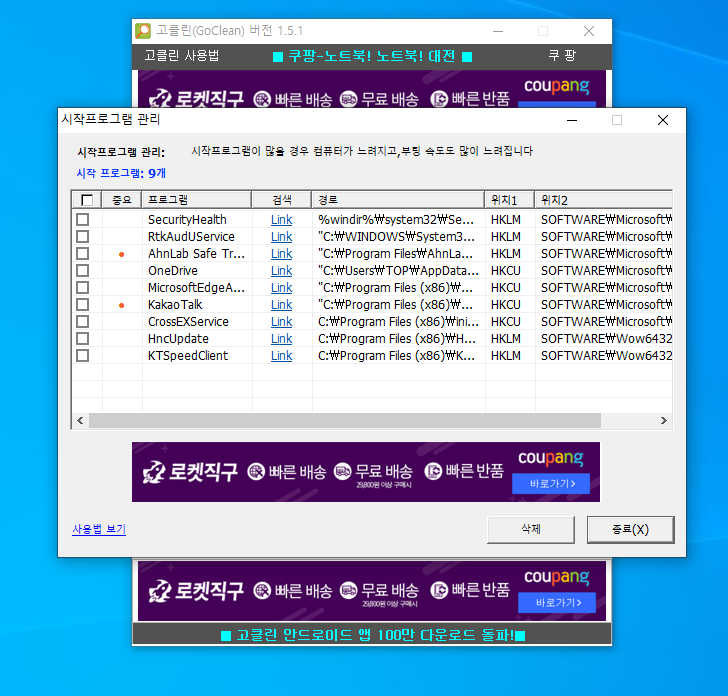
Task: Click 바로가기 in GoClean's bottom Coupang banner
Action: click(557, 603)
